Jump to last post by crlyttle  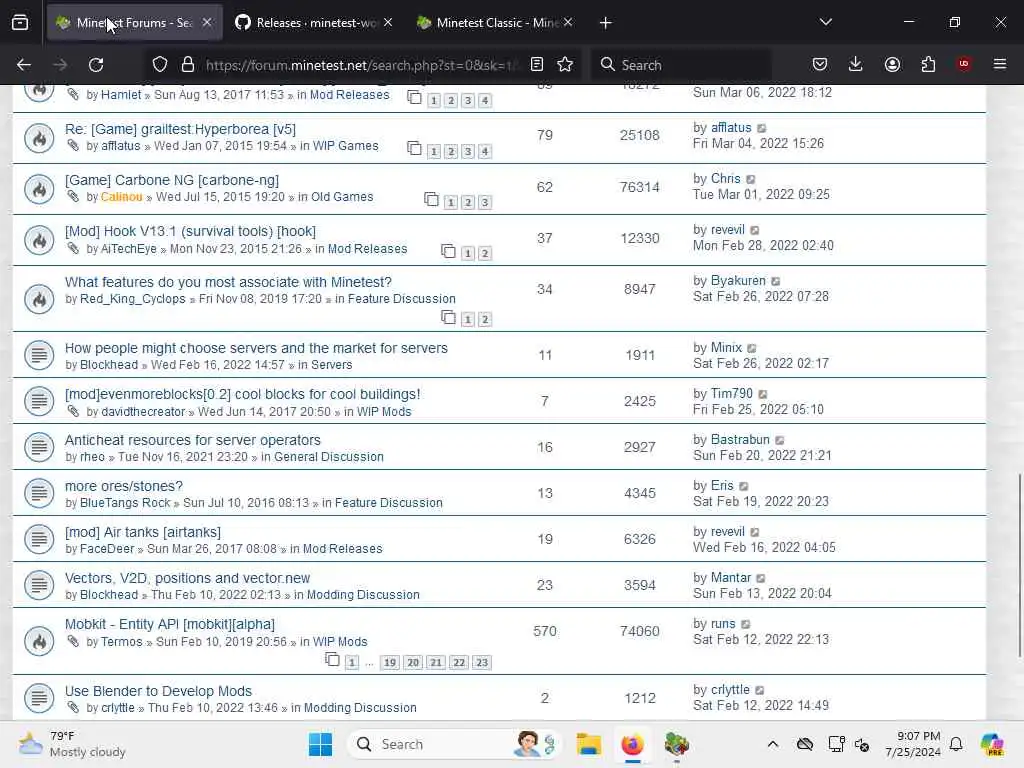click(760, 690)
